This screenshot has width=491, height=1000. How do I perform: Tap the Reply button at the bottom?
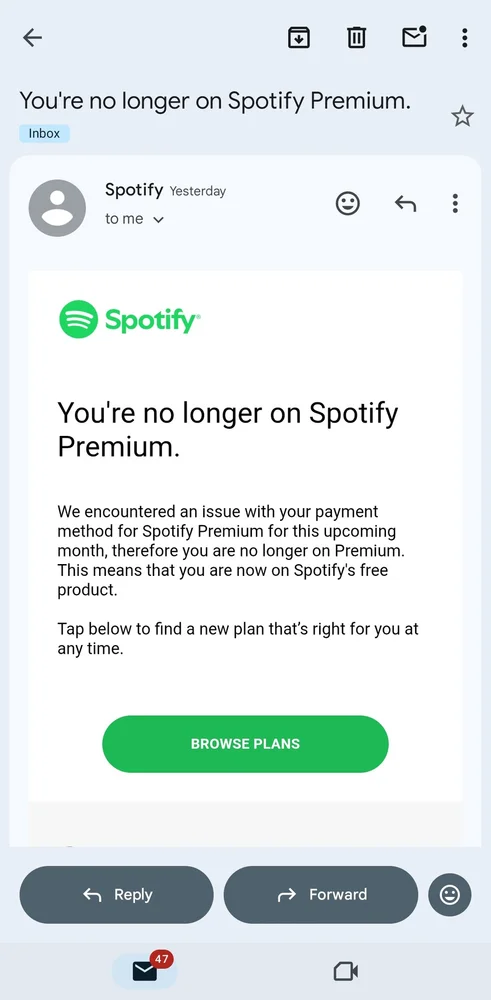[117, 895]
